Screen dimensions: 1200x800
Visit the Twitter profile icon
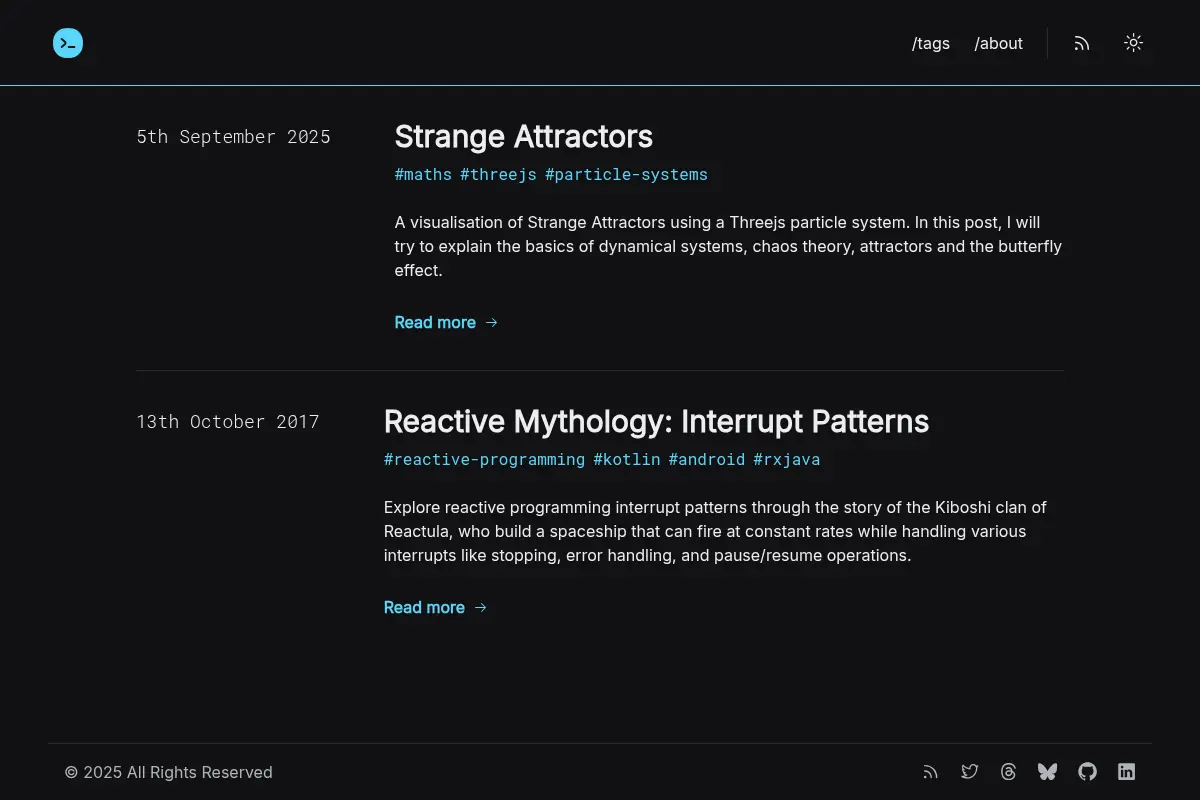click(970, 772)
